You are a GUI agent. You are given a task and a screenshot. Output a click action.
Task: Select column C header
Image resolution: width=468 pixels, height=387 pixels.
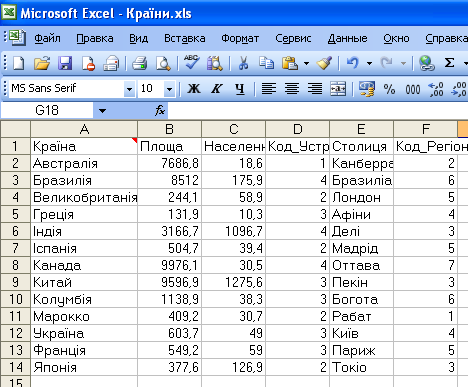click(234, 129)
